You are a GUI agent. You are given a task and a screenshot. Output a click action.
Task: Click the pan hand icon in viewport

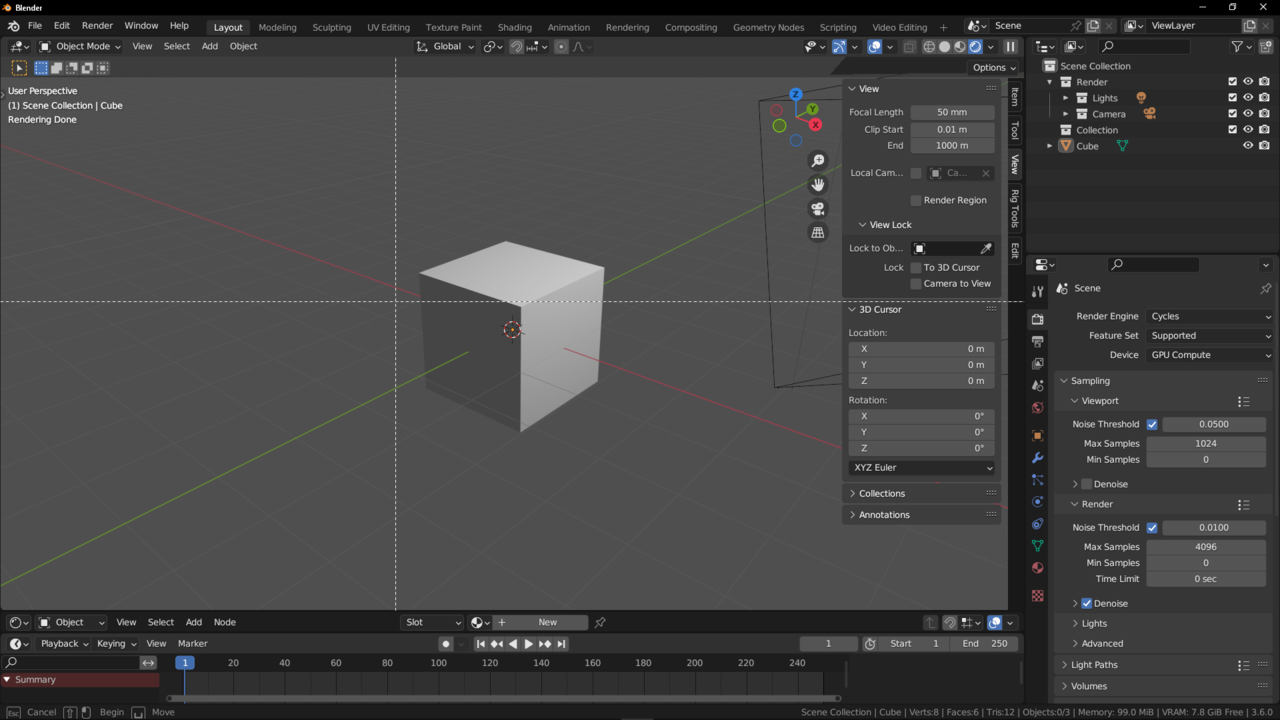[x=818, y=185]
